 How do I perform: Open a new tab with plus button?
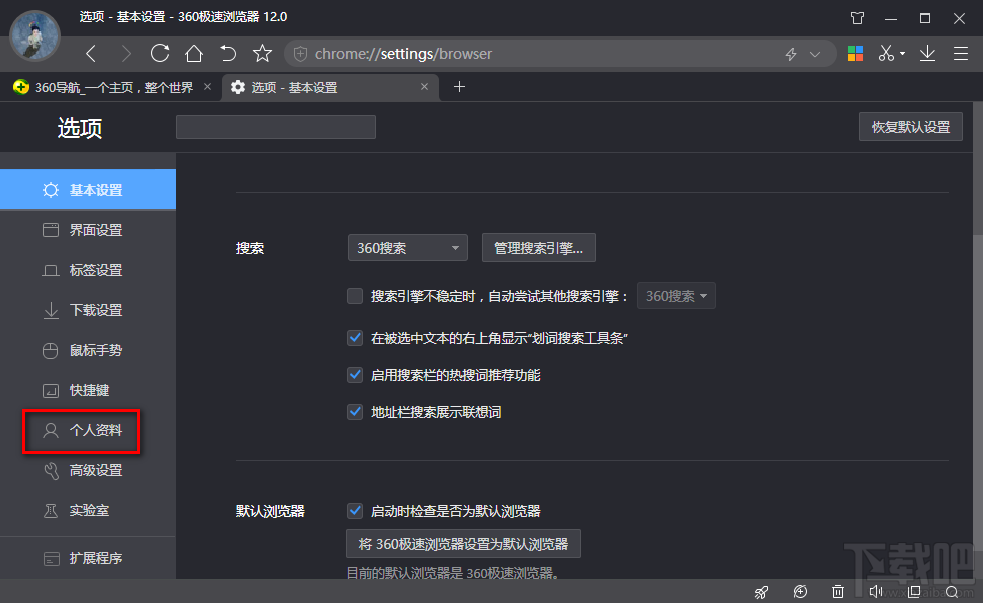tap(460, 87)
